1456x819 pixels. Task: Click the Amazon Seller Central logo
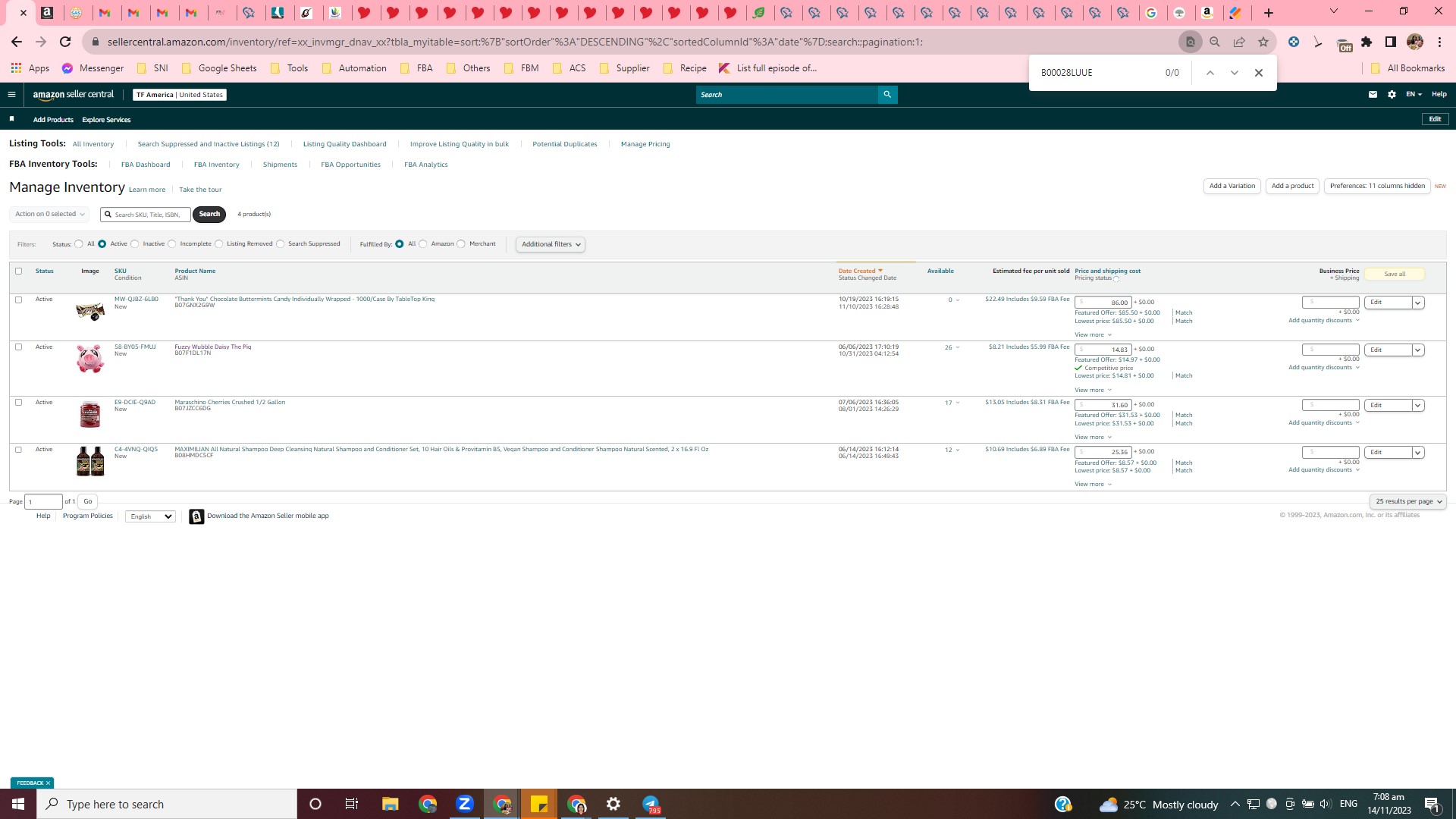[x=73, y=95]
